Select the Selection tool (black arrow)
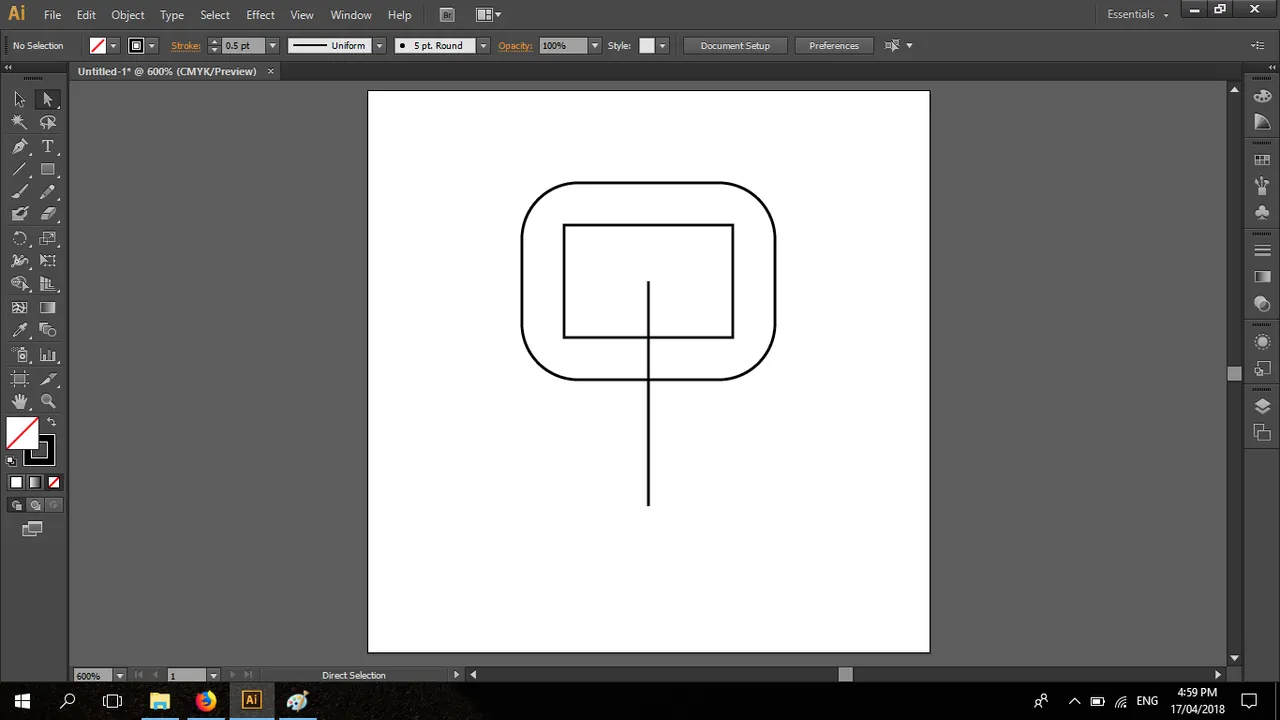1280x720 pixels. tap(19, 99)
